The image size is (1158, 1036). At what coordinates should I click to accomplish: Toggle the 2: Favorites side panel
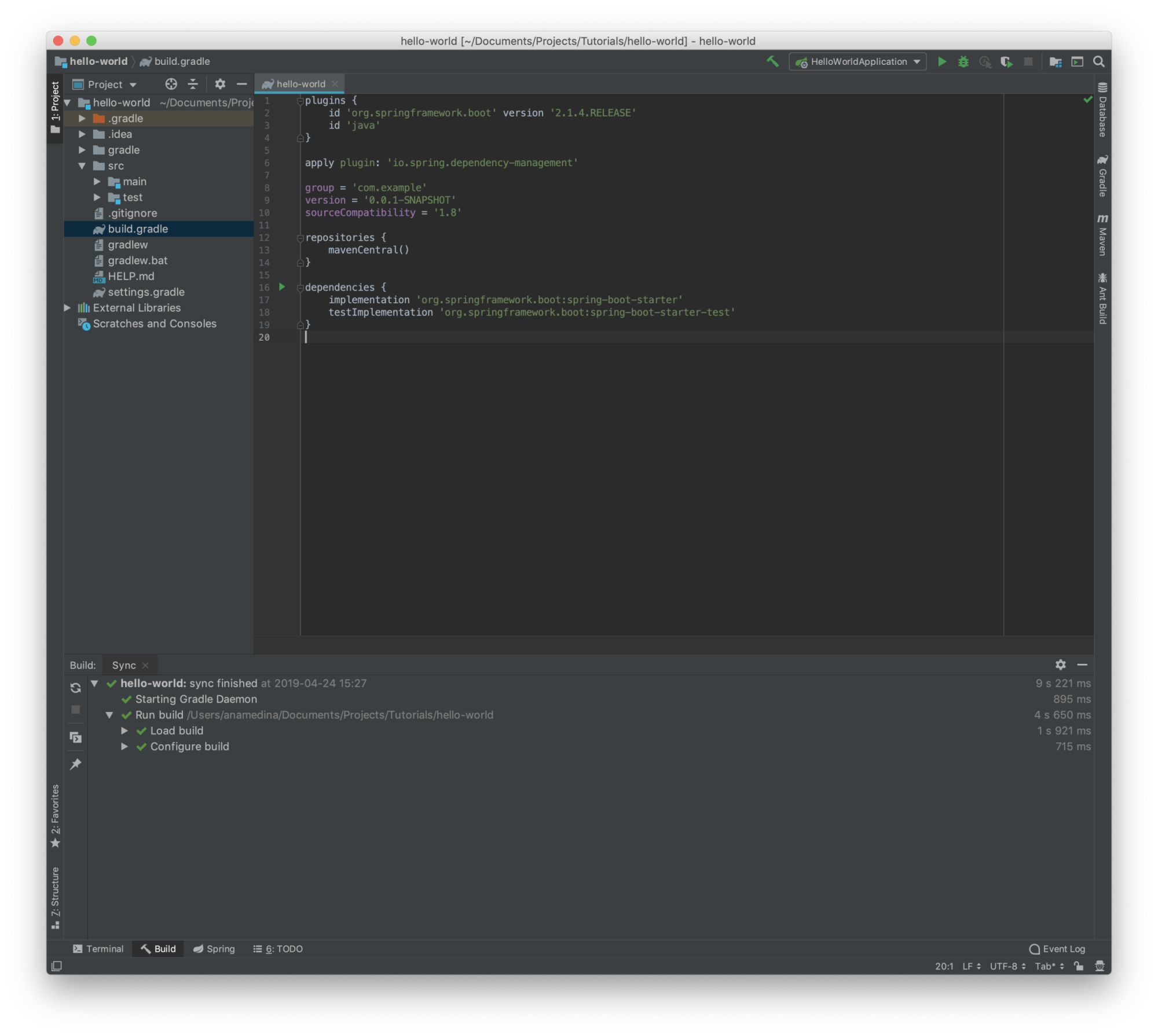point(55,817)
